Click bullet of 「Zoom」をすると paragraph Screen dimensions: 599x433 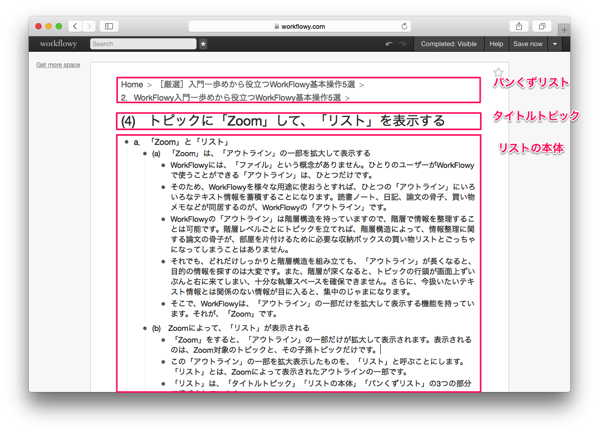(163, 340)
